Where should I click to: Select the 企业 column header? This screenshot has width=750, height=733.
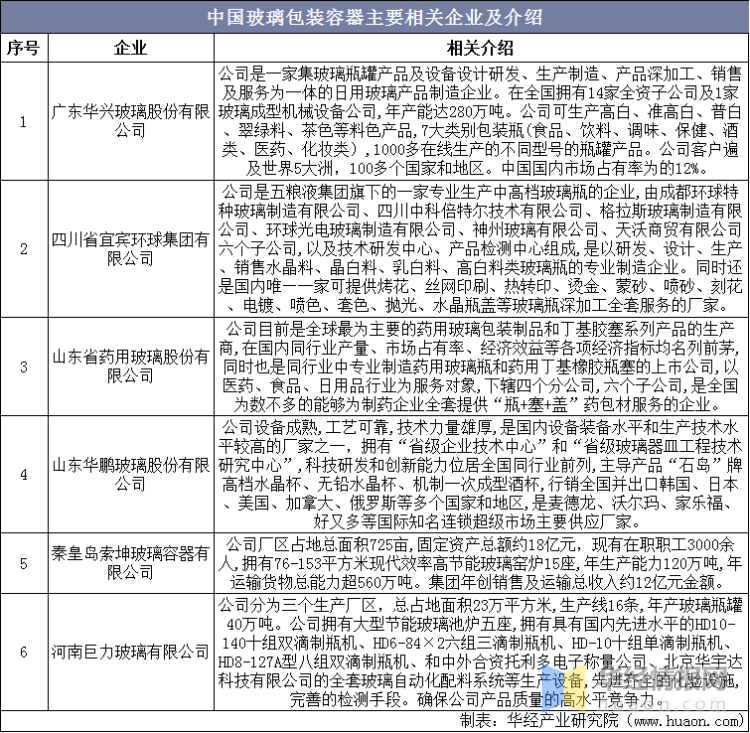pos(131,48)
